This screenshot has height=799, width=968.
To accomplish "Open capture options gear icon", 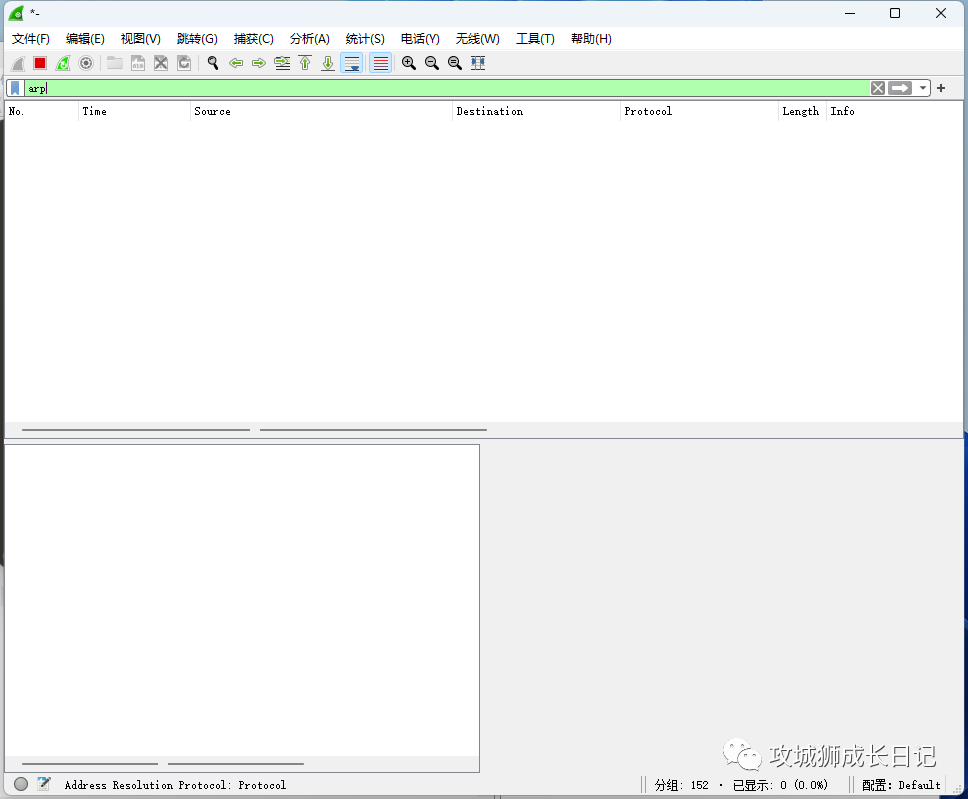I will click(x=86, y=63).
